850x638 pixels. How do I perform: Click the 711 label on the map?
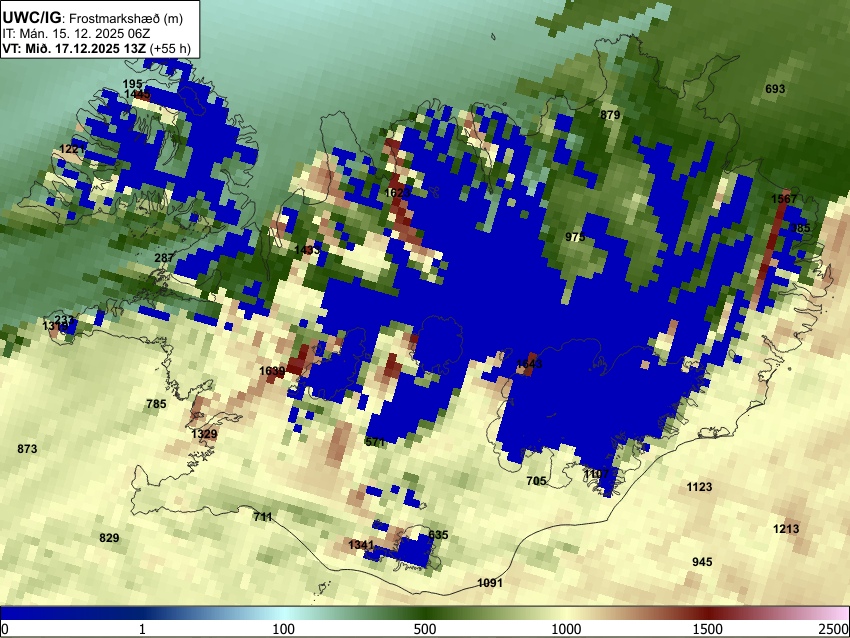[x=262, y=517]
